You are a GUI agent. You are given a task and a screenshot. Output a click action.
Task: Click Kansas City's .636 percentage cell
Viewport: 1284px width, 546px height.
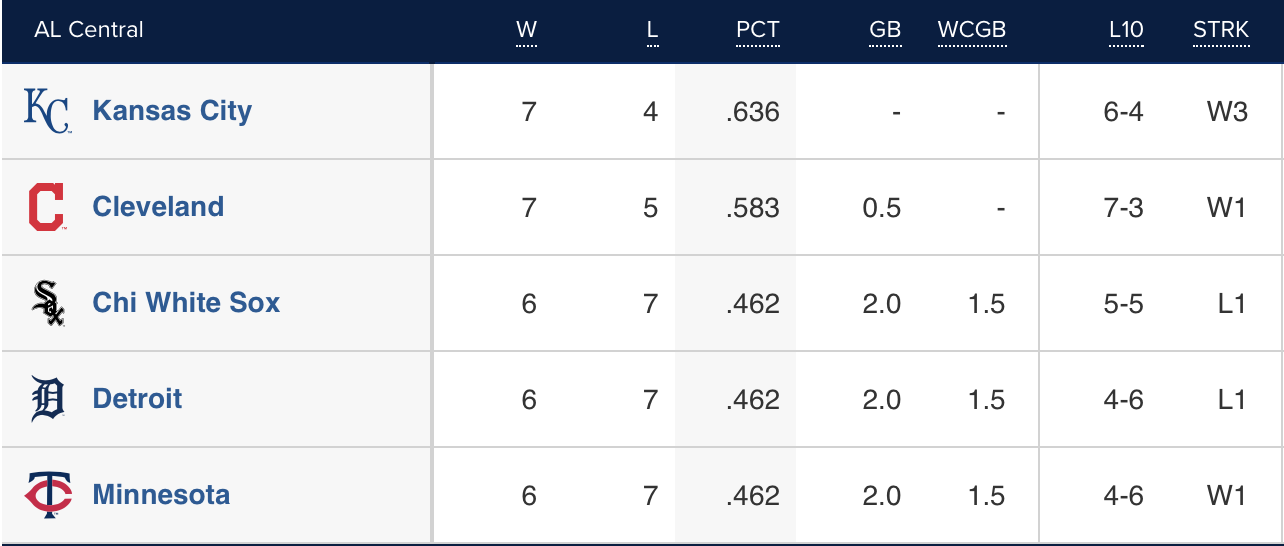pyautogui.click(x=753, y=111)
